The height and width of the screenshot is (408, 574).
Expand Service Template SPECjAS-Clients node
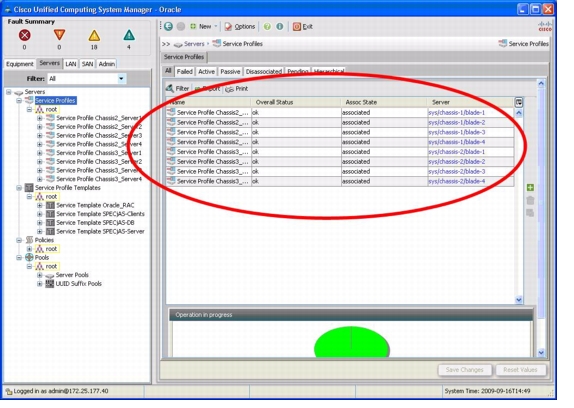pyautogui.click(x=40, y=214)
